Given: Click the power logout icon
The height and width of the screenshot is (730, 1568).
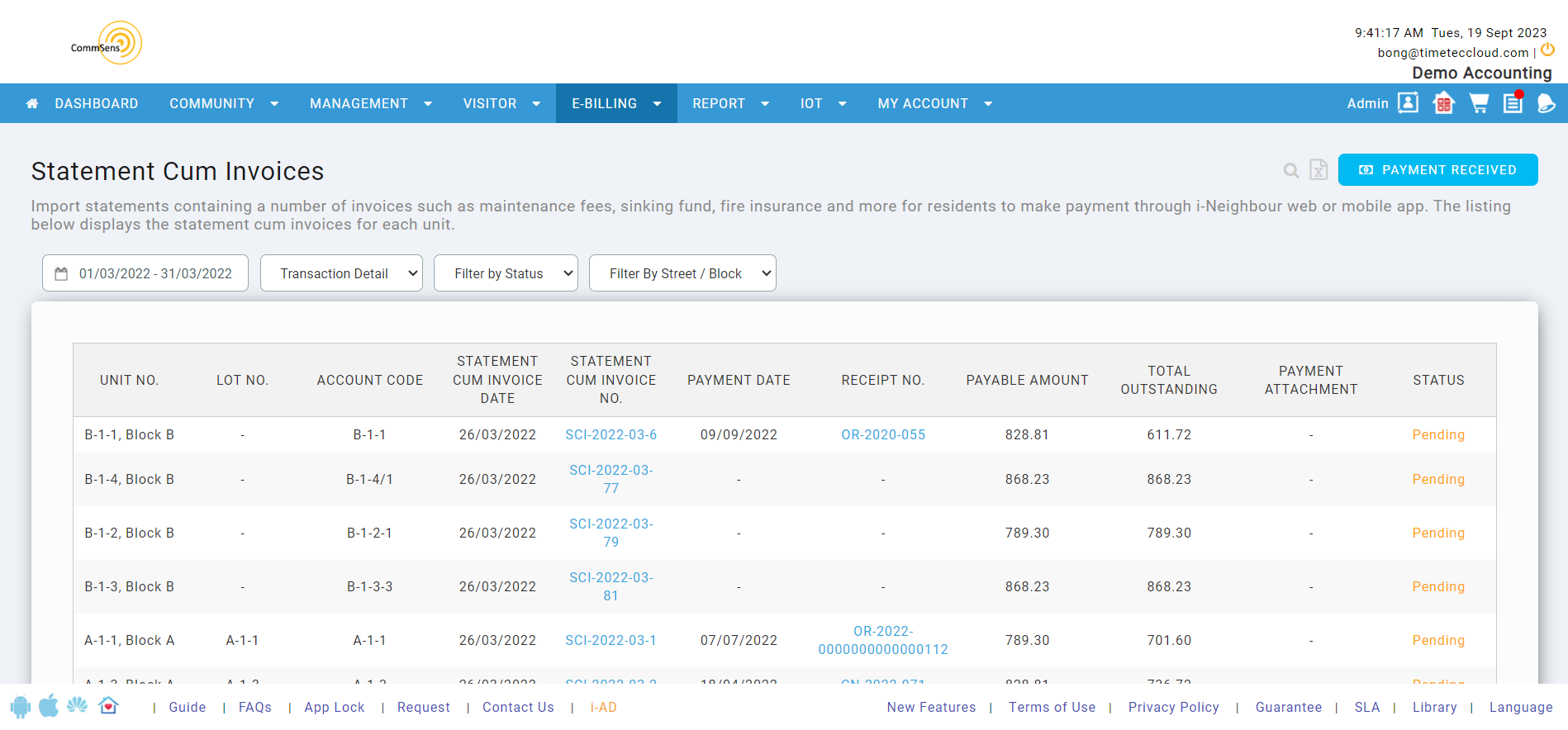Looking at the screenshot, I should [1547, 50].
